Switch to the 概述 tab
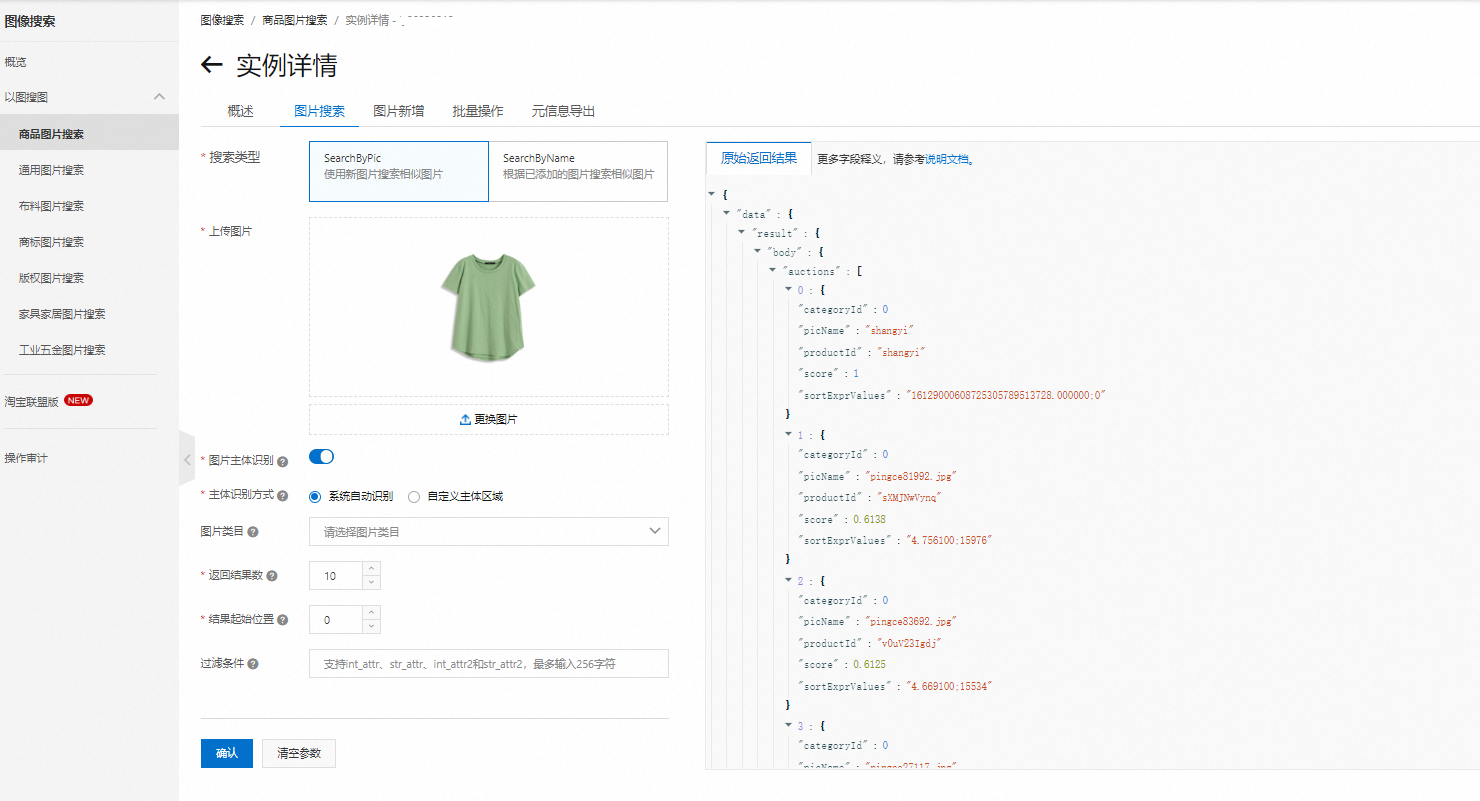Image resolution: width=1480 pixels, height=801 pixels. tap(240, 111)
